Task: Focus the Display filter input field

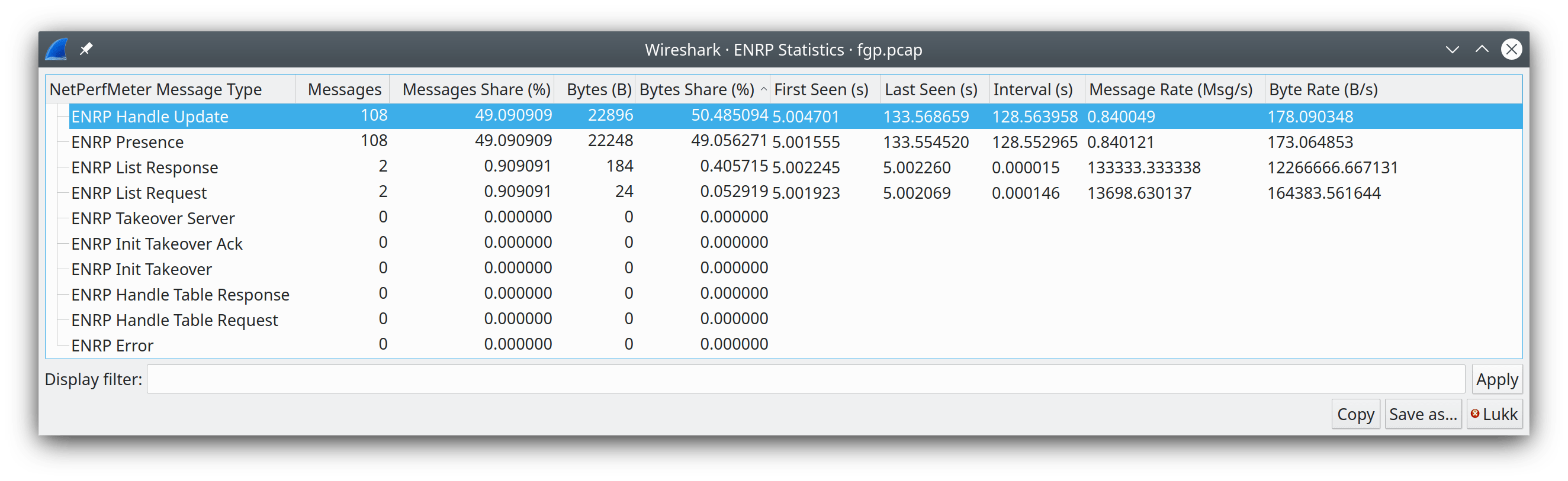Action: coord(805,379)
